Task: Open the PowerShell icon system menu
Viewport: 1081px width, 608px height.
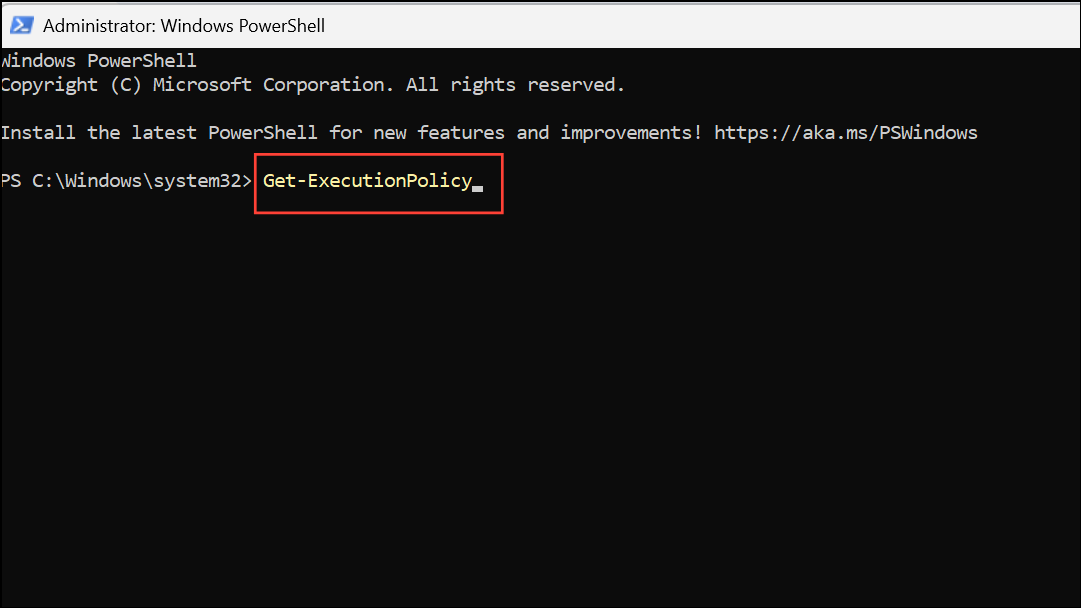Action: (21, 26)
